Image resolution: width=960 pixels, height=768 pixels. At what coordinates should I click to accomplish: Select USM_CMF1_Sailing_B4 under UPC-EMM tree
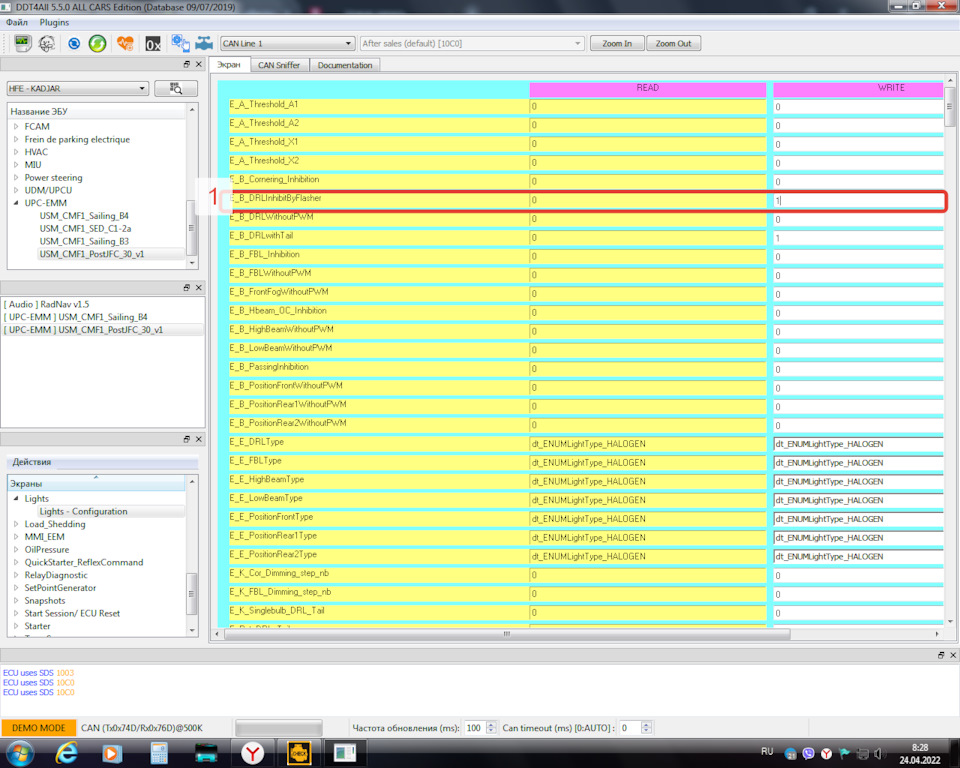[x=84, y=216]
